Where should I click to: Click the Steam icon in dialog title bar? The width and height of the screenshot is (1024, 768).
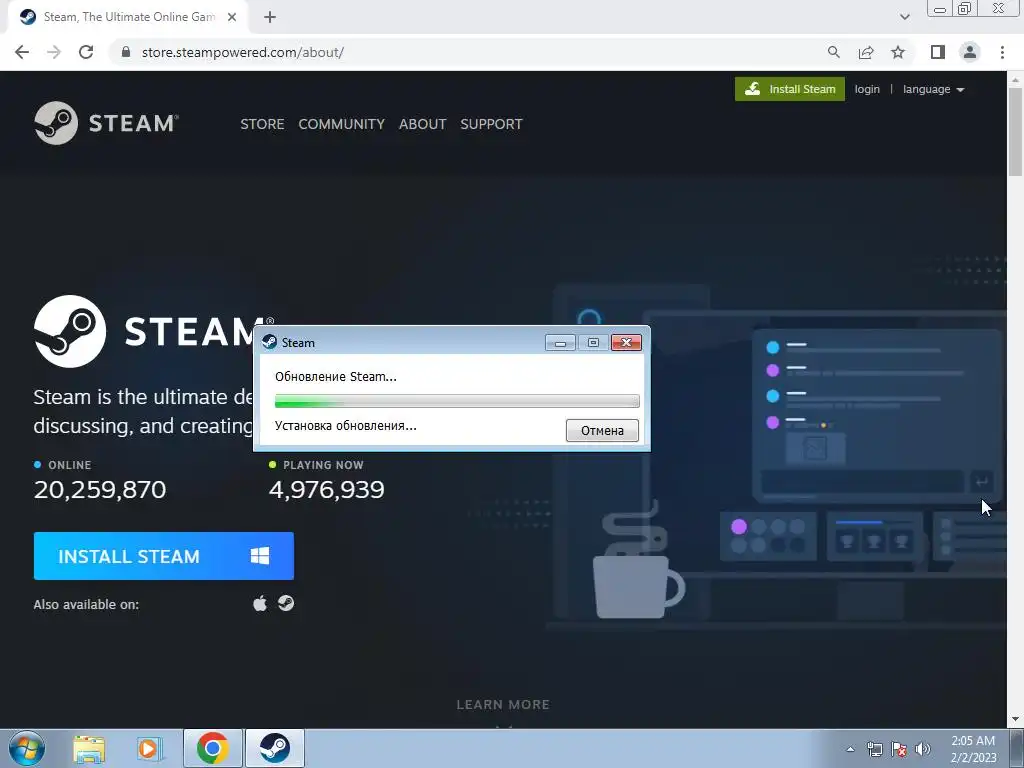tap(269, 342)
